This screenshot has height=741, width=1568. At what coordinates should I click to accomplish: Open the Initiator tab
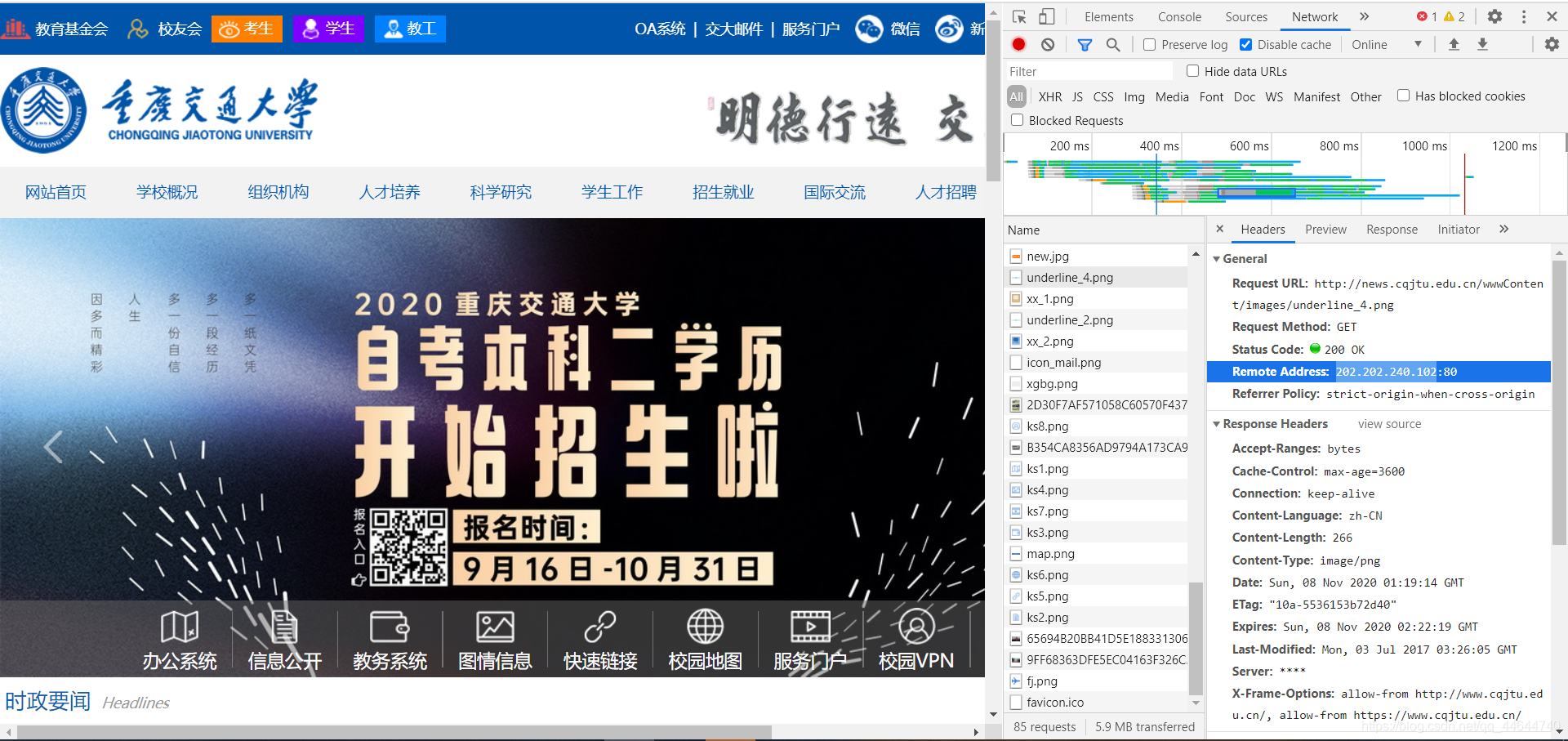1459,230
